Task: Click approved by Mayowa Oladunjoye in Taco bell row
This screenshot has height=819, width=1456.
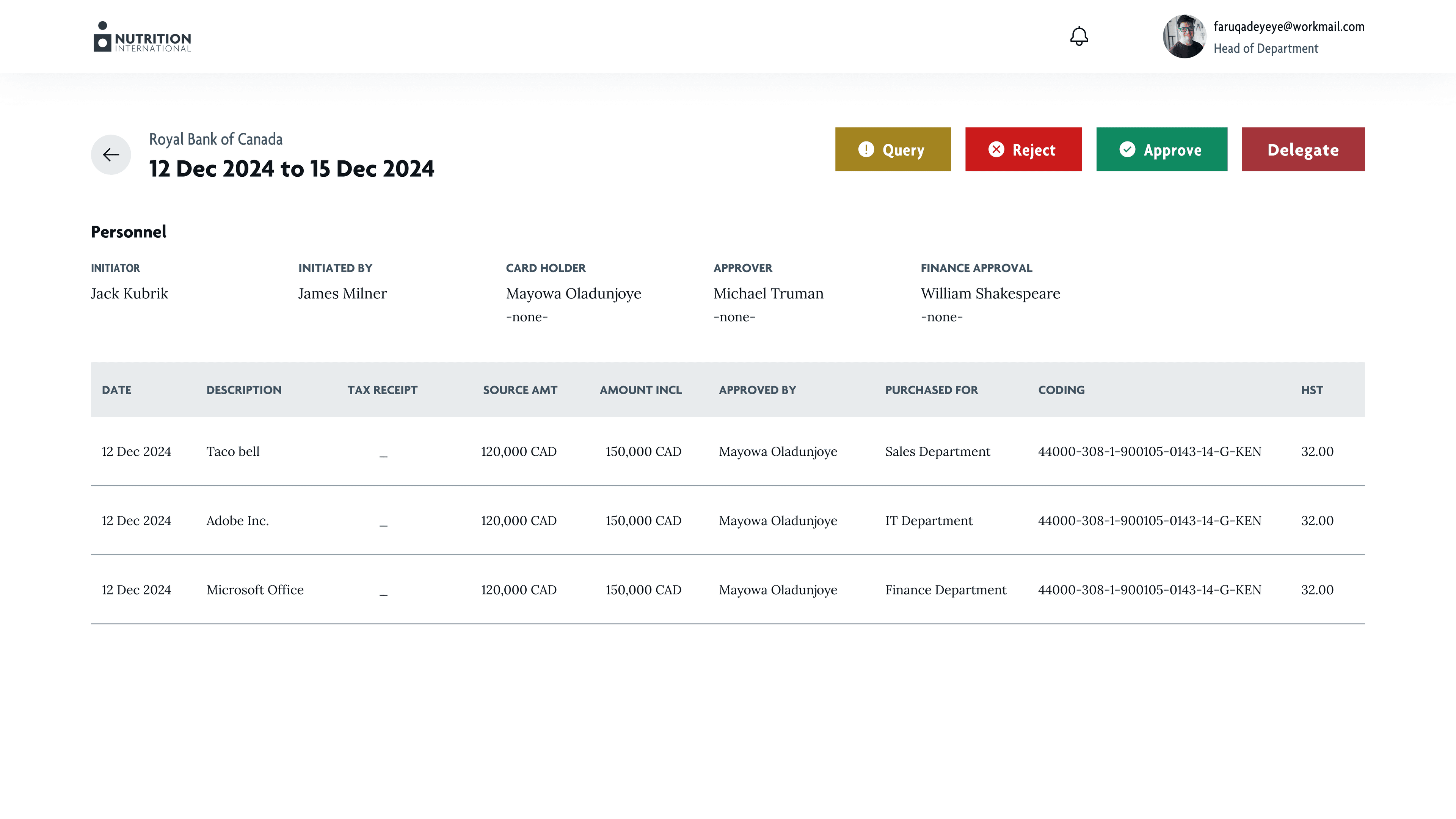Action: [778, 452]
